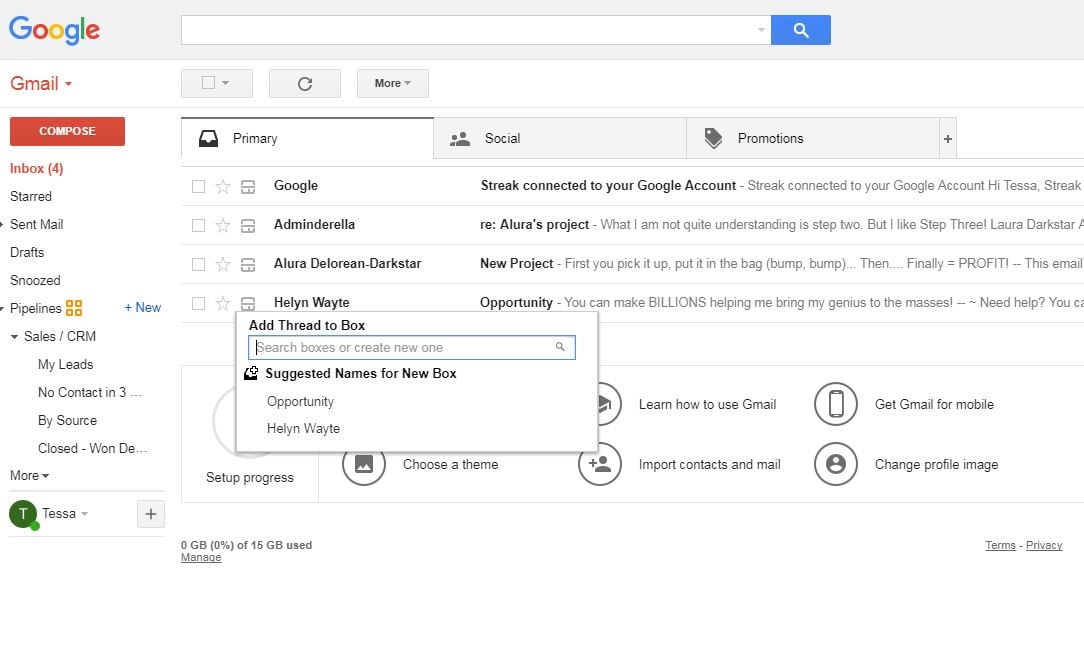Choose the suggested box name Helyn Wayte
The width and height of the screenshot is (1084, 647).
coord(303,429)
